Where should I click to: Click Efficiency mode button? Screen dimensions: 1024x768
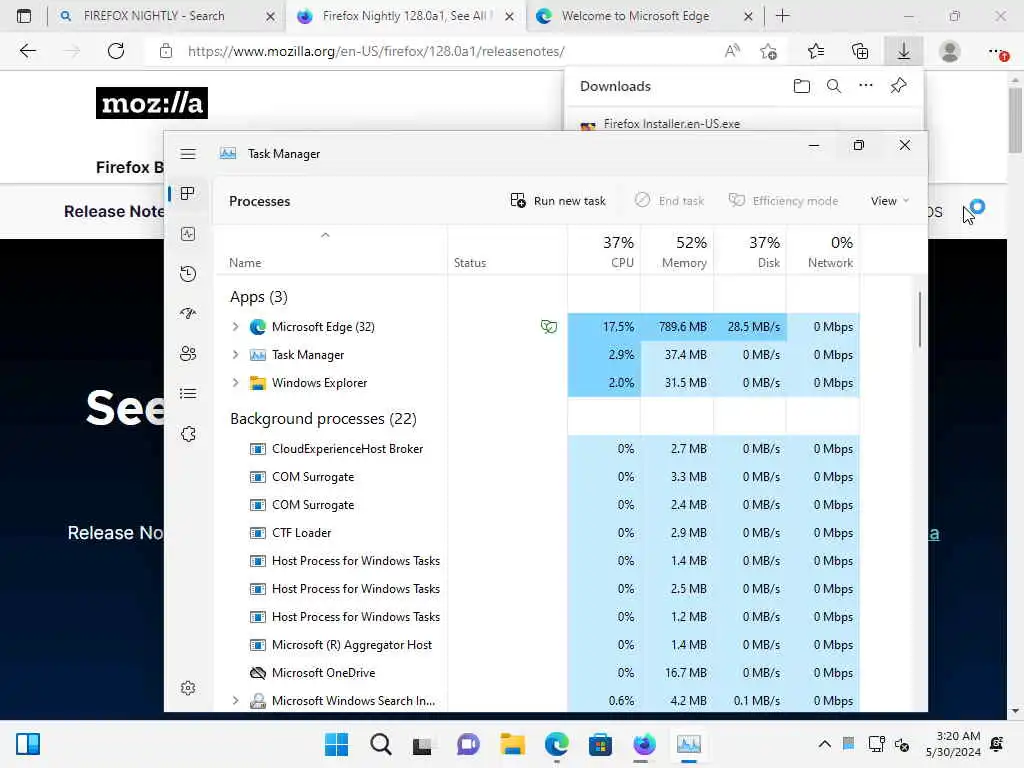coord(783,201)
